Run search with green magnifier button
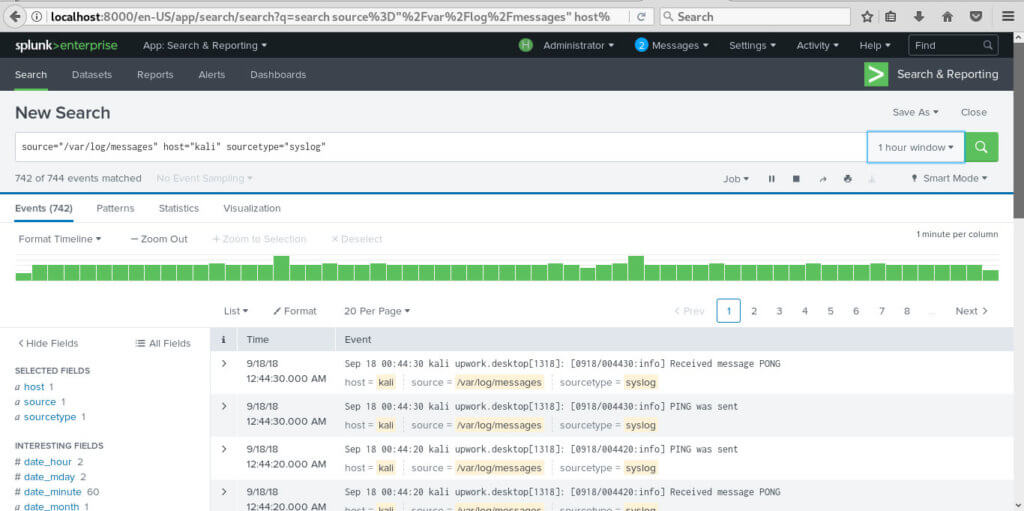1024x511 pixels. point(981,147)
